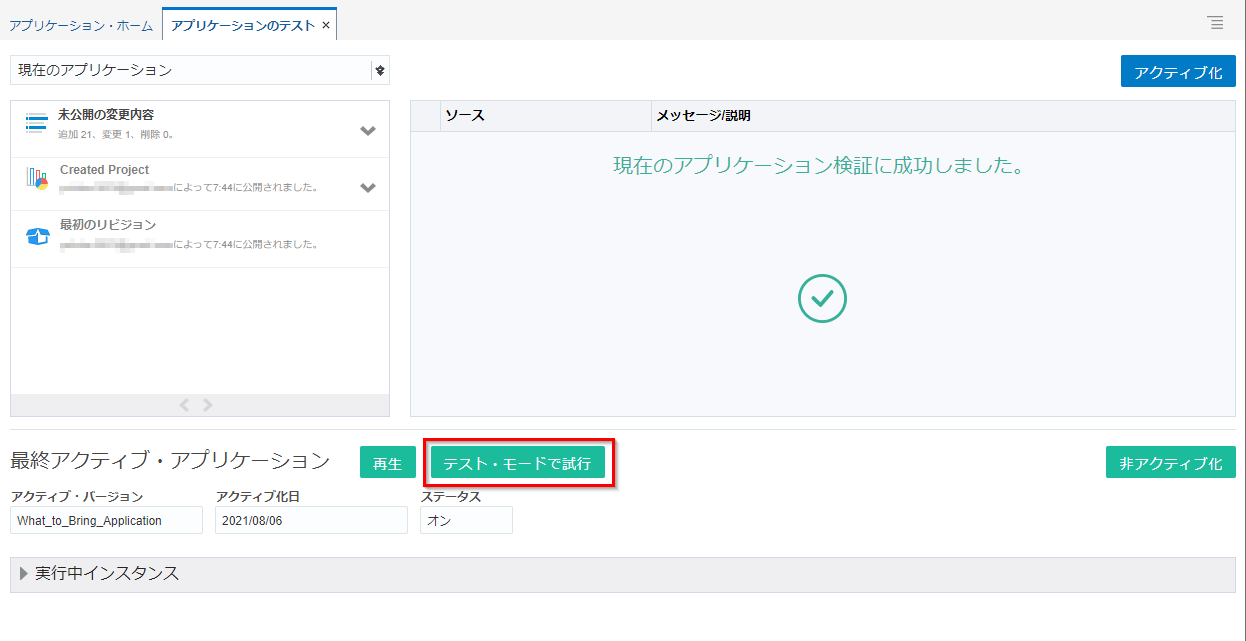Click the right arrow in revision pager
The height and width of the screenshot is (641, 1246).
[208, 405]
